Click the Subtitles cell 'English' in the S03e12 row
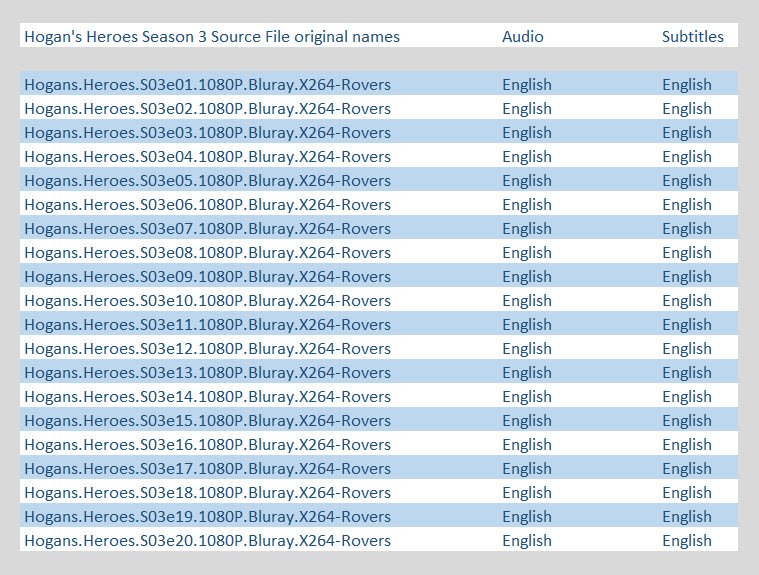The image size is (759, 575). pos(687,348)
